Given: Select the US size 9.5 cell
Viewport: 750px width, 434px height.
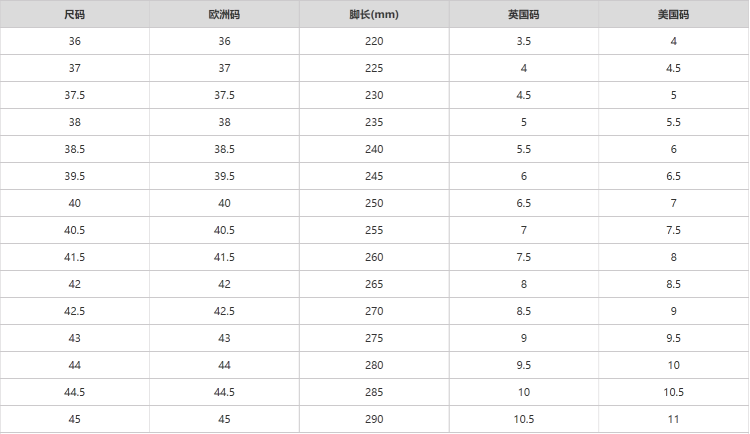Looking at the screenshot, I should coord(673,338).
